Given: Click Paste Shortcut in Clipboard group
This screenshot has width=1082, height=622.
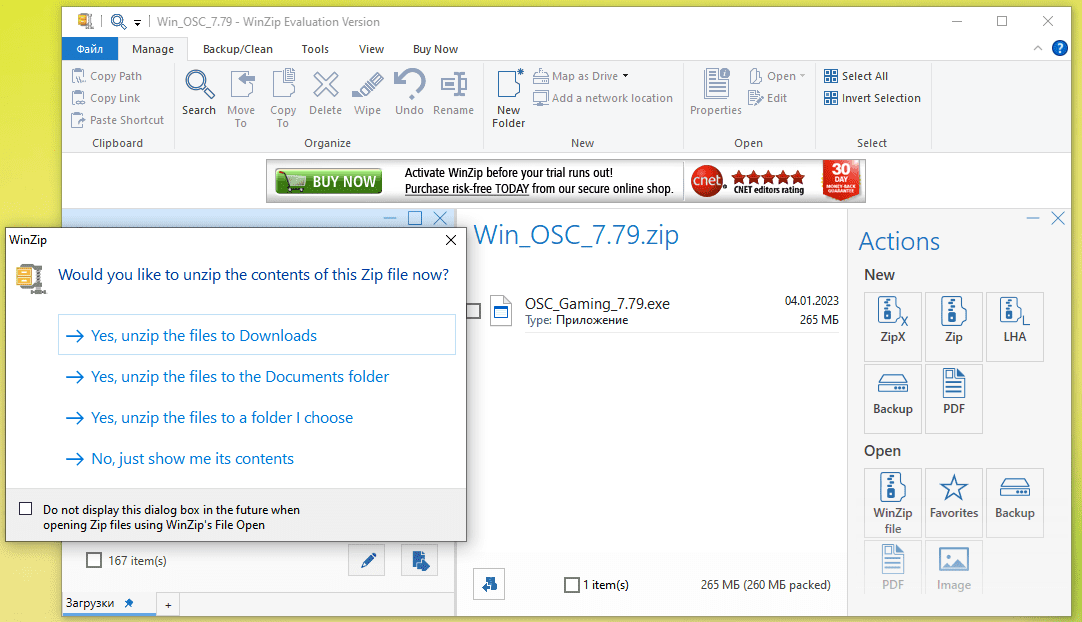Looking at the screenshot, I should pyautogui.click(x=118, y=120).
